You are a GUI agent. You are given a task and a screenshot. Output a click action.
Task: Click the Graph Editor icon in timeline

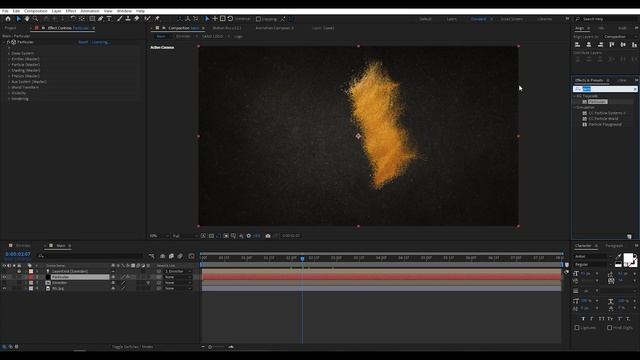point(191,256)
